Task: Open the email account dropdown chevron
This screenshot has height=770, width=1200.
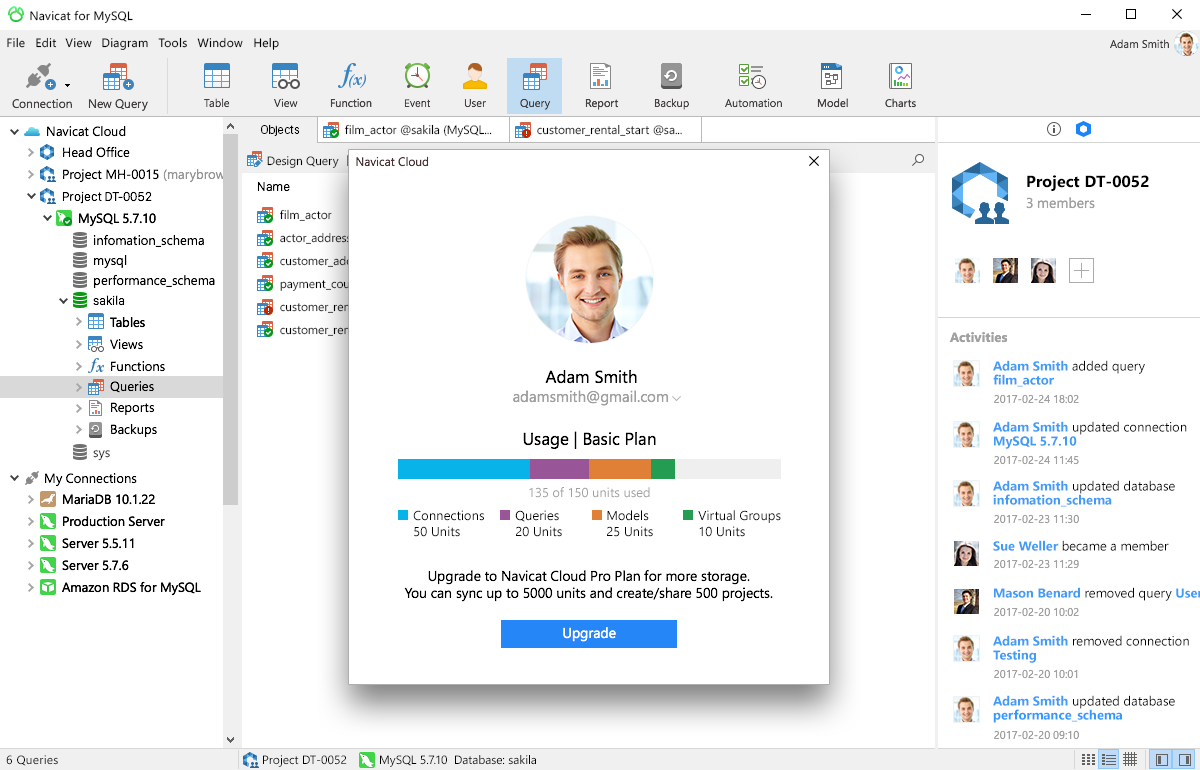Action: [677, 398]
